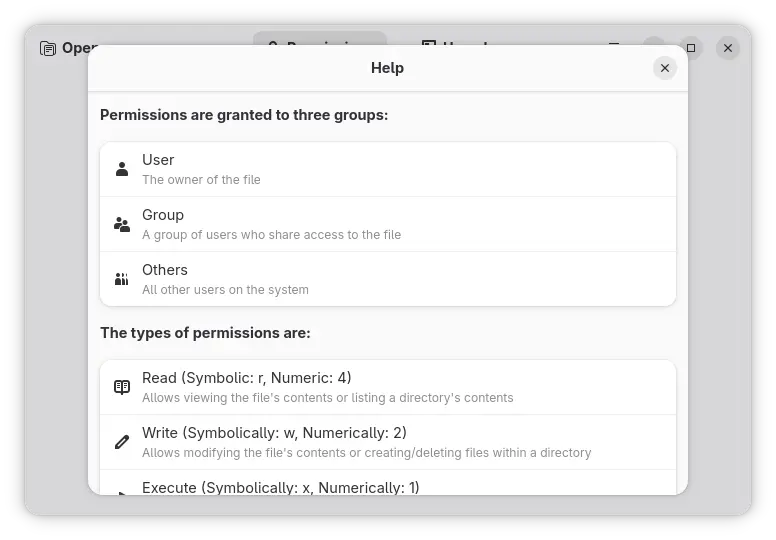Screen dimensions: 776x540
Task: Close the Help dialog
Action: 665,68
